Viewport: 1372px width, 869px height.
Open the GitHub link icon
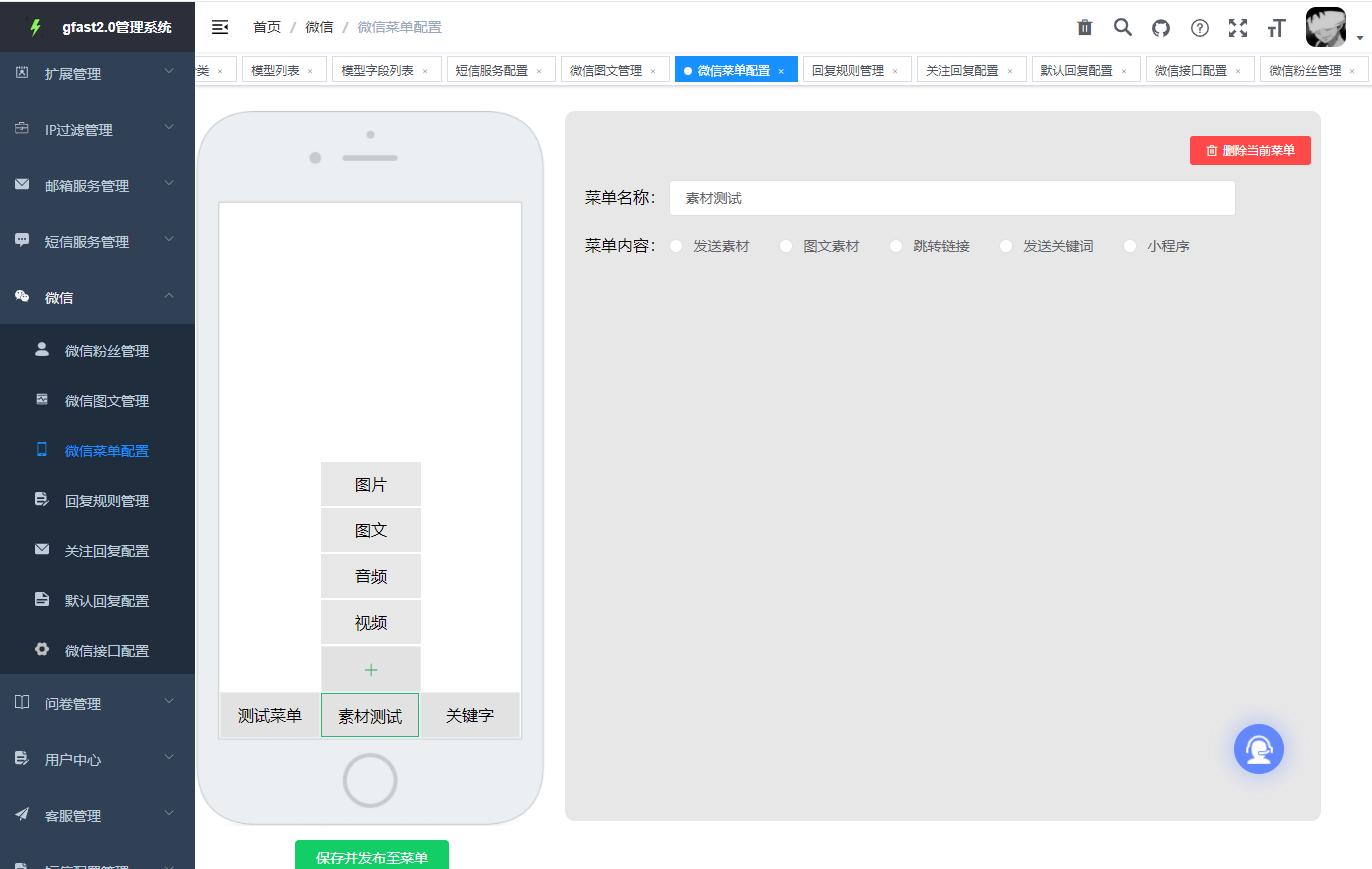tap(1161, 28)
